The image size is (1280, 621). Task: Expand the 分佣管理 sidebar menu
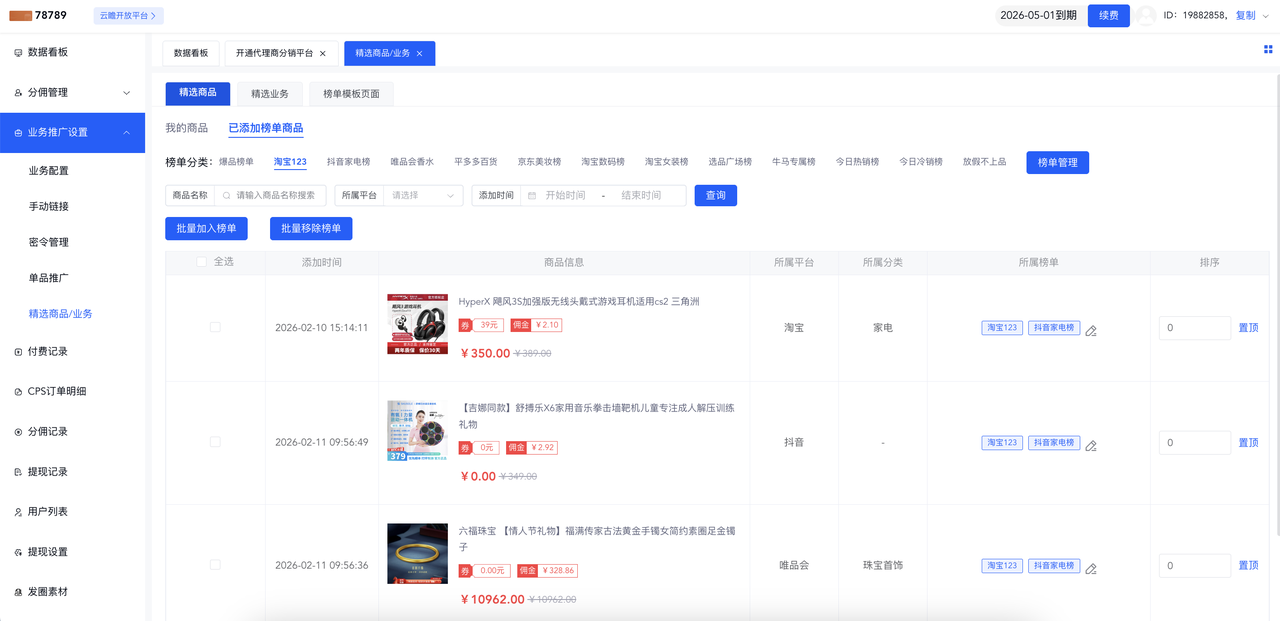click(126, 93)
